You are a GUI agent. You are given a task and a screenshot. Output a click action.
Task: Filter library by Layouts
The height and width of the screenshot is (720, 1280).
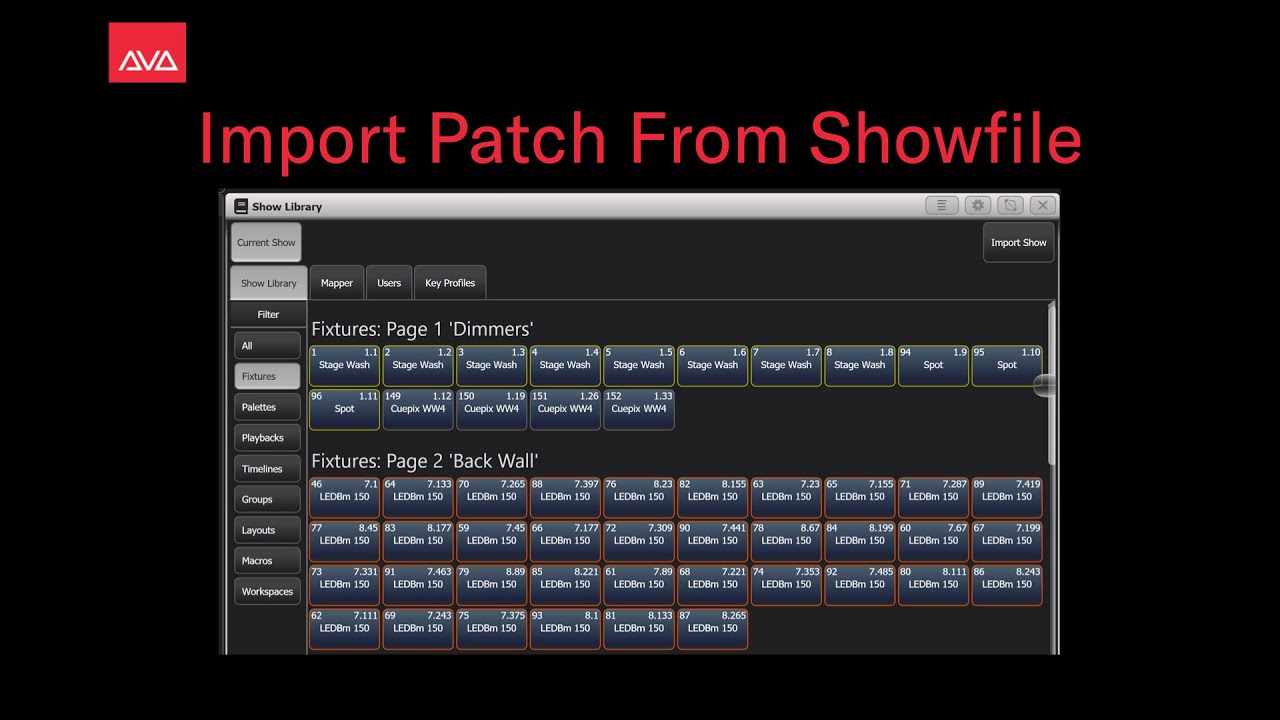click(x=267, y=530)
